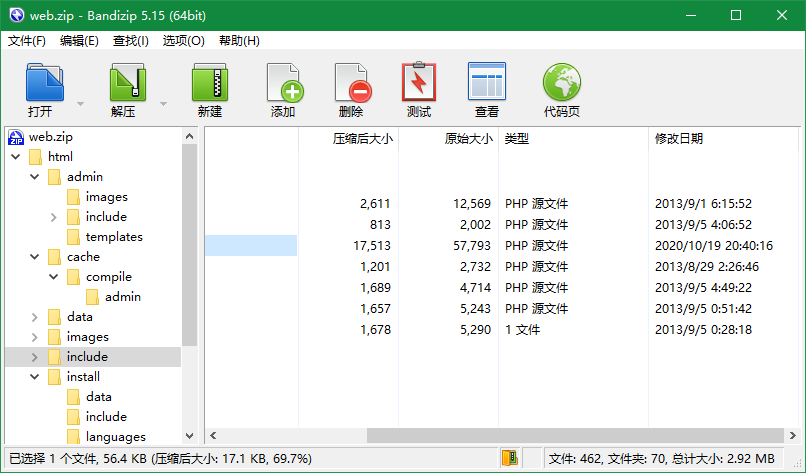Open the 查看 (View) toolbar option
Viewport: 806px width, 473px height.
(x=487, y=81)
